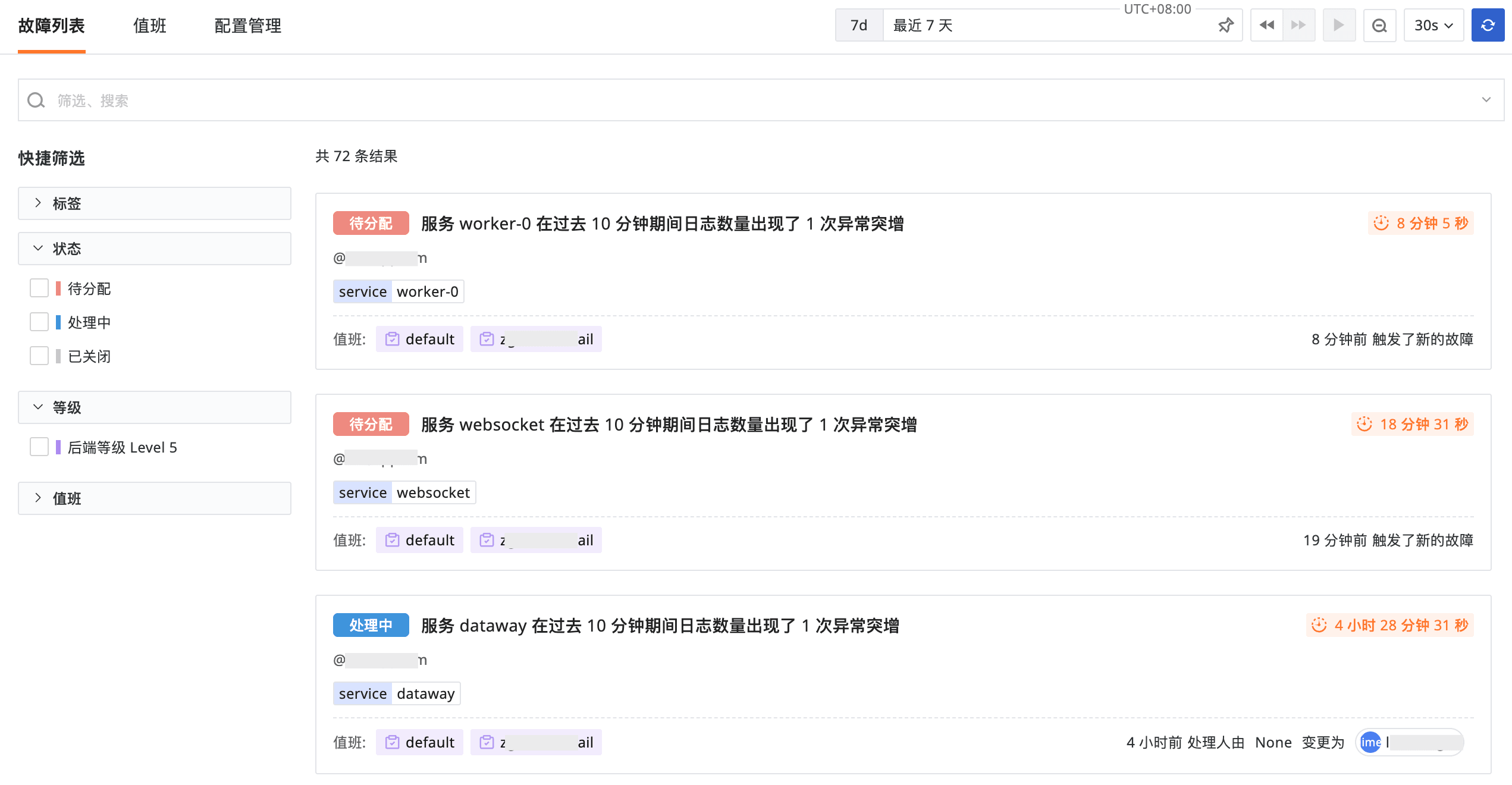Switch to the 值班 tab
Image resolution: width=1512 pixels, height=785 pixels.
(150, 26)
